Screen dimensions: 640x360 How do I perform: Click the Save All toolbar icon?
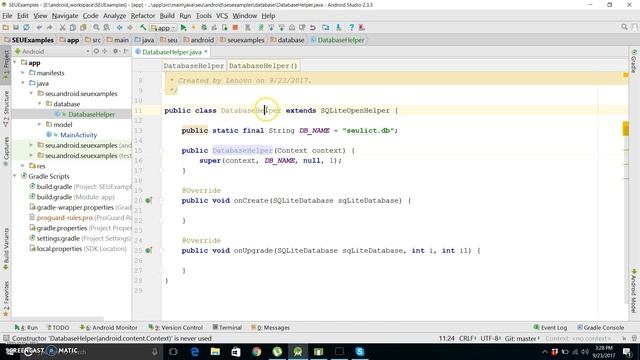pos(16,28)
